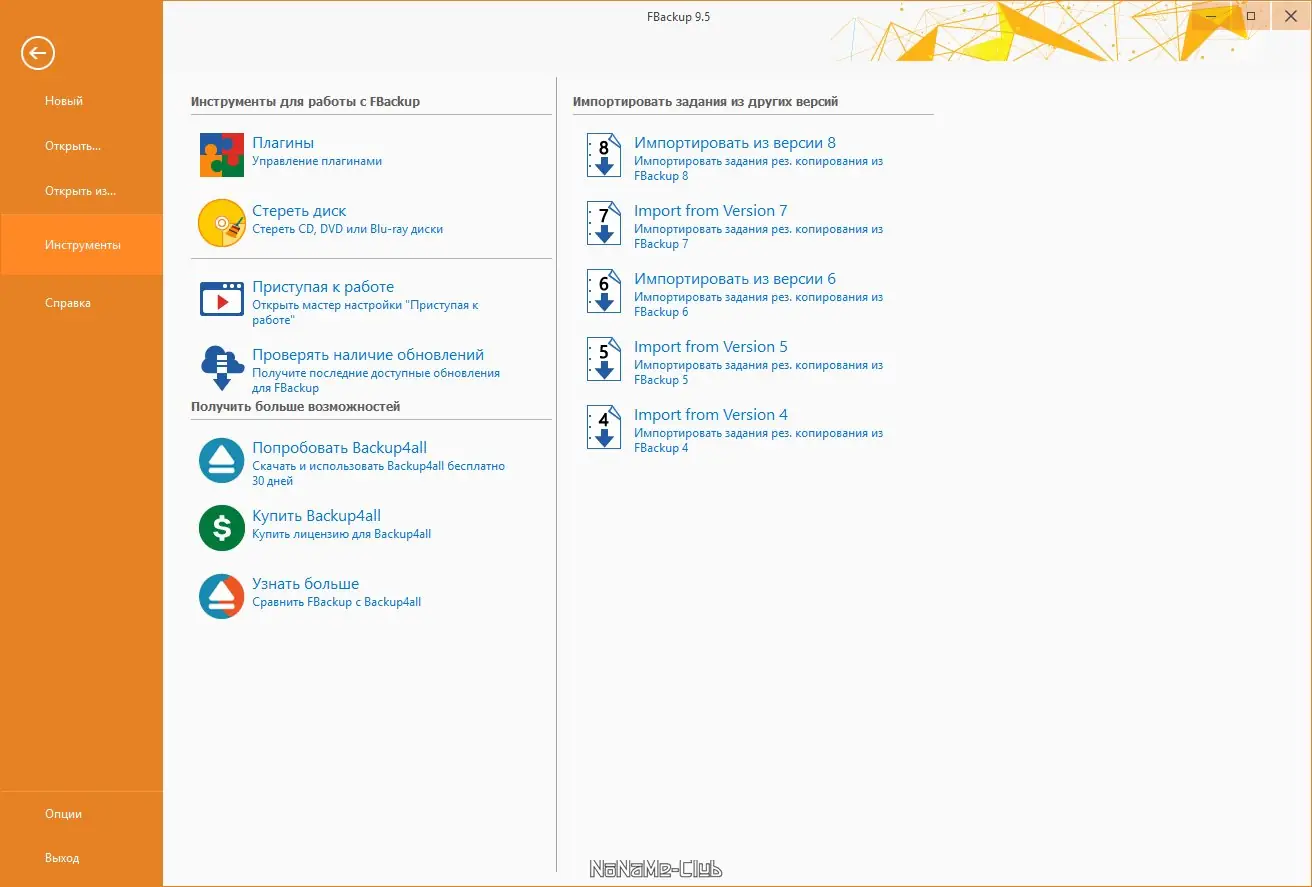Open the Новый menu item
The height and width of the screenshot is (887, 1312).
[x=64, y=101]
